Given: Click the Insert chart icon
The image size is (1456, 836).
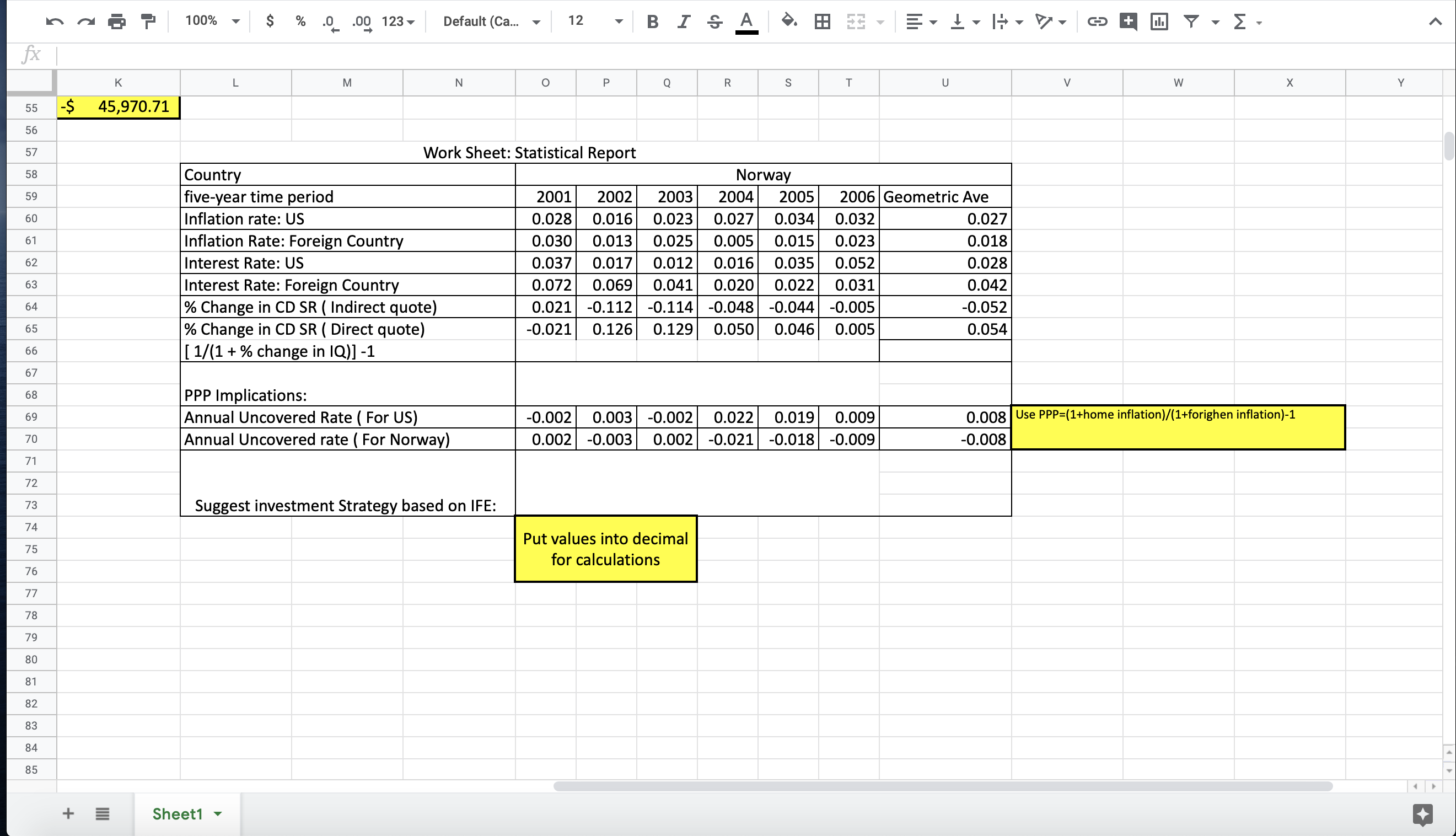Looking at the screenshot, I should point(1159,22).
